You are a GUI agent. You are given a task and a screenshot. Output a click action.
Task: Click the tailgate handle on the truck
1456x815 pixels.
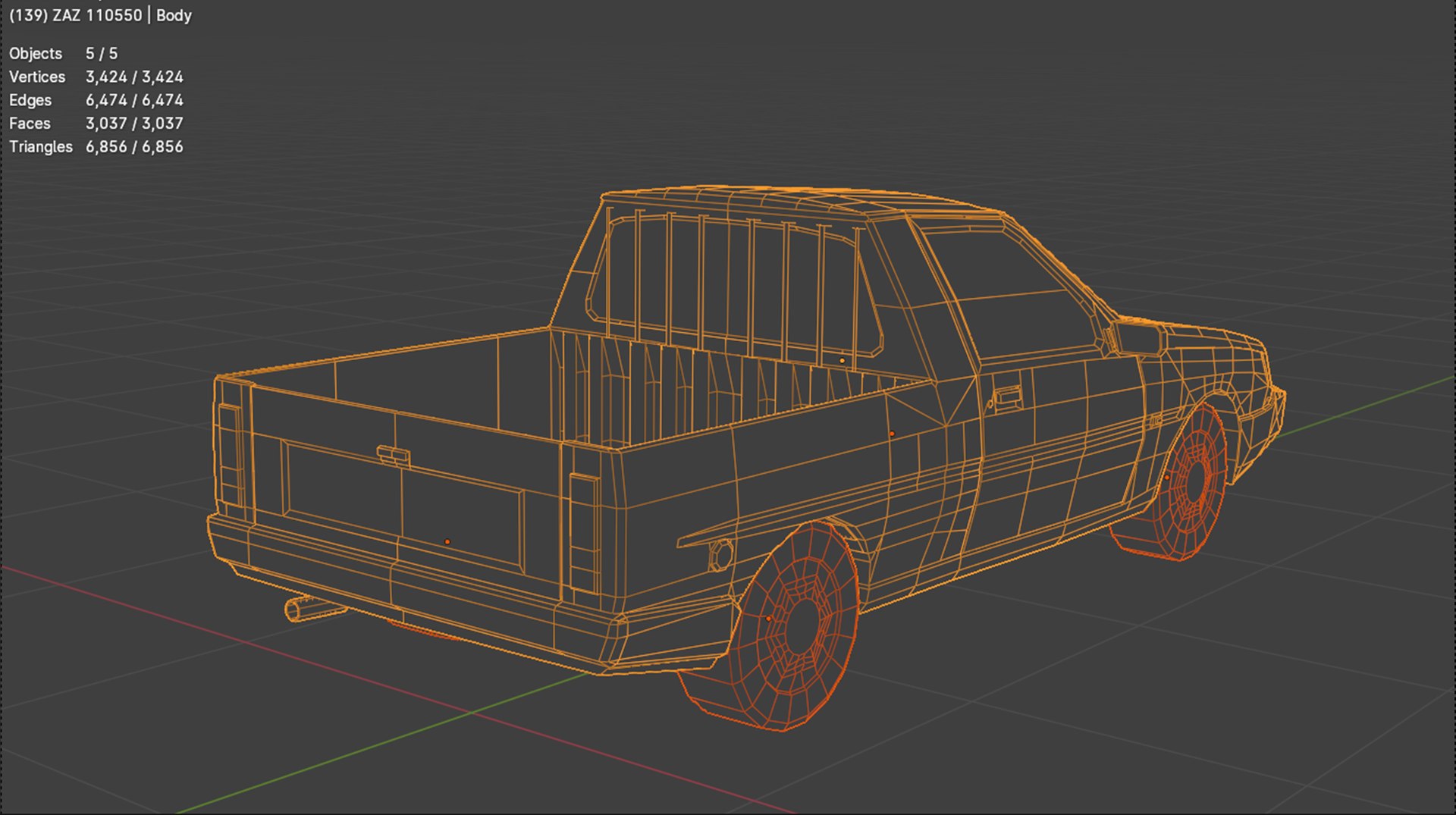coord(394,456)
